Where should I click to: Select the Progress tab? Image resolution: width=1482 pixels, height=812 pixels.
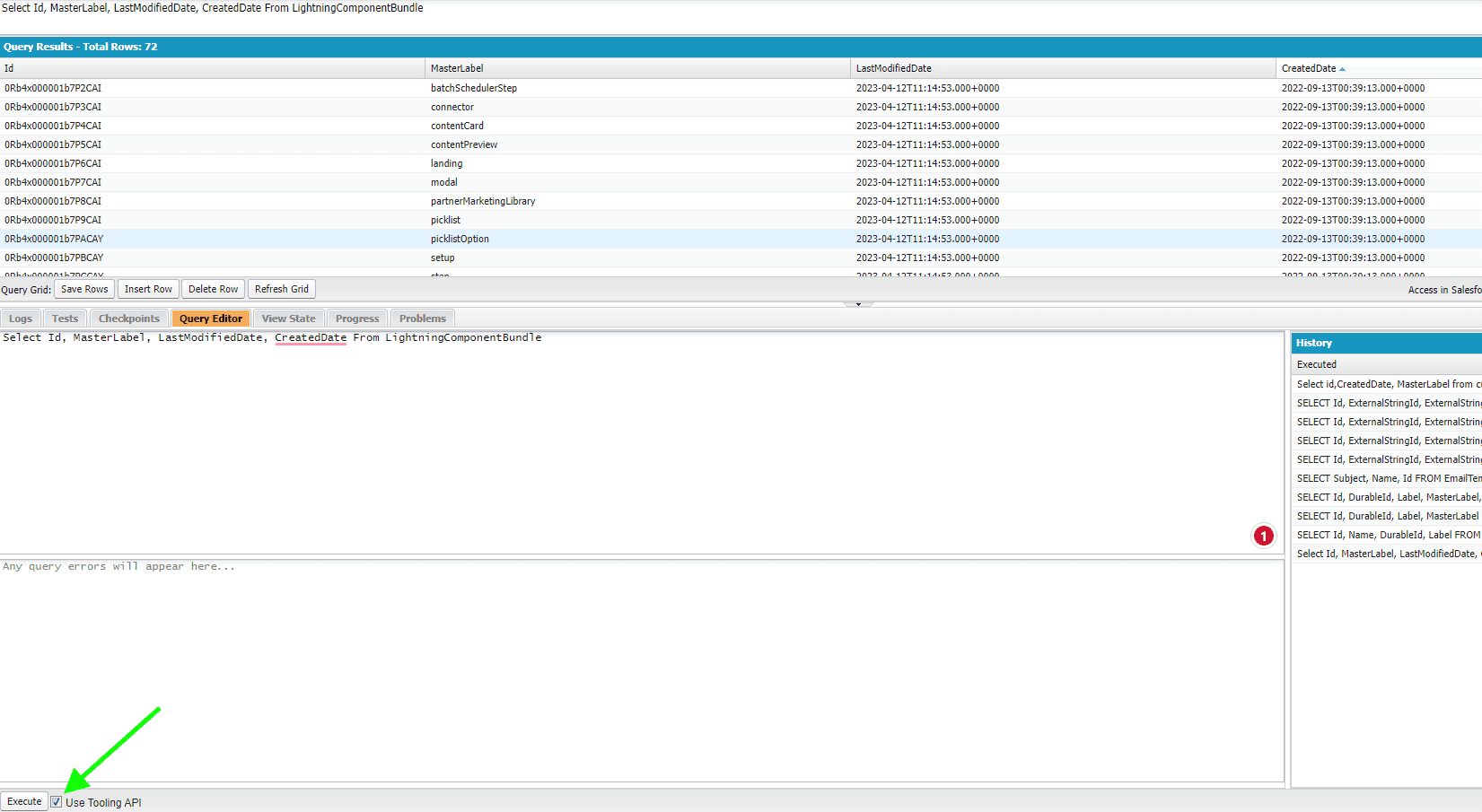tap(356, 318)
